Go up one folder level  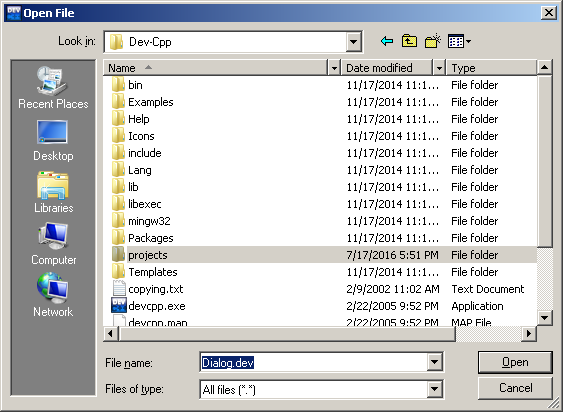(409, 41)
